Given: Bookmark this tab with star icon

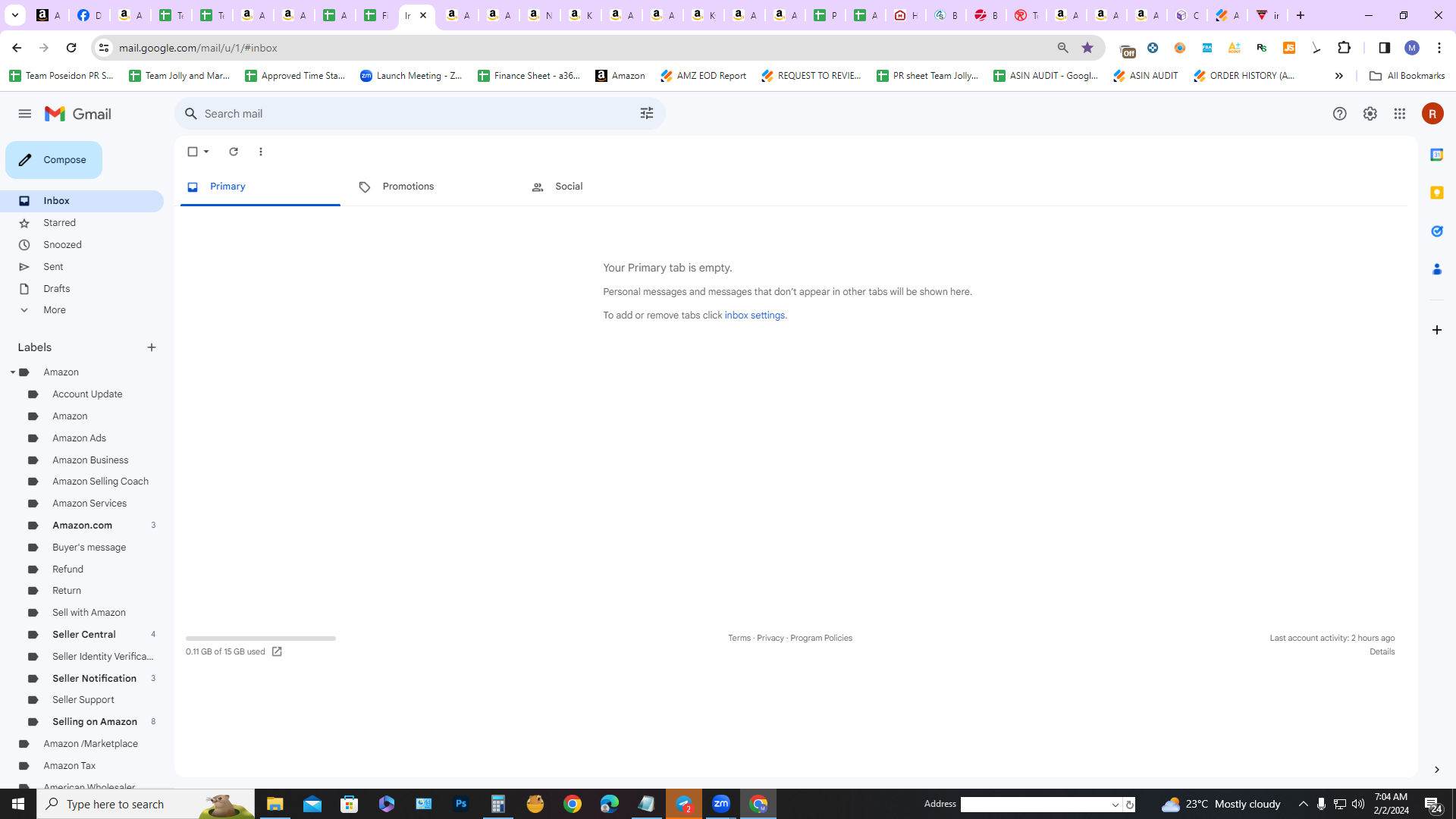Looking at the screenshot, I should pos(1087,48).
